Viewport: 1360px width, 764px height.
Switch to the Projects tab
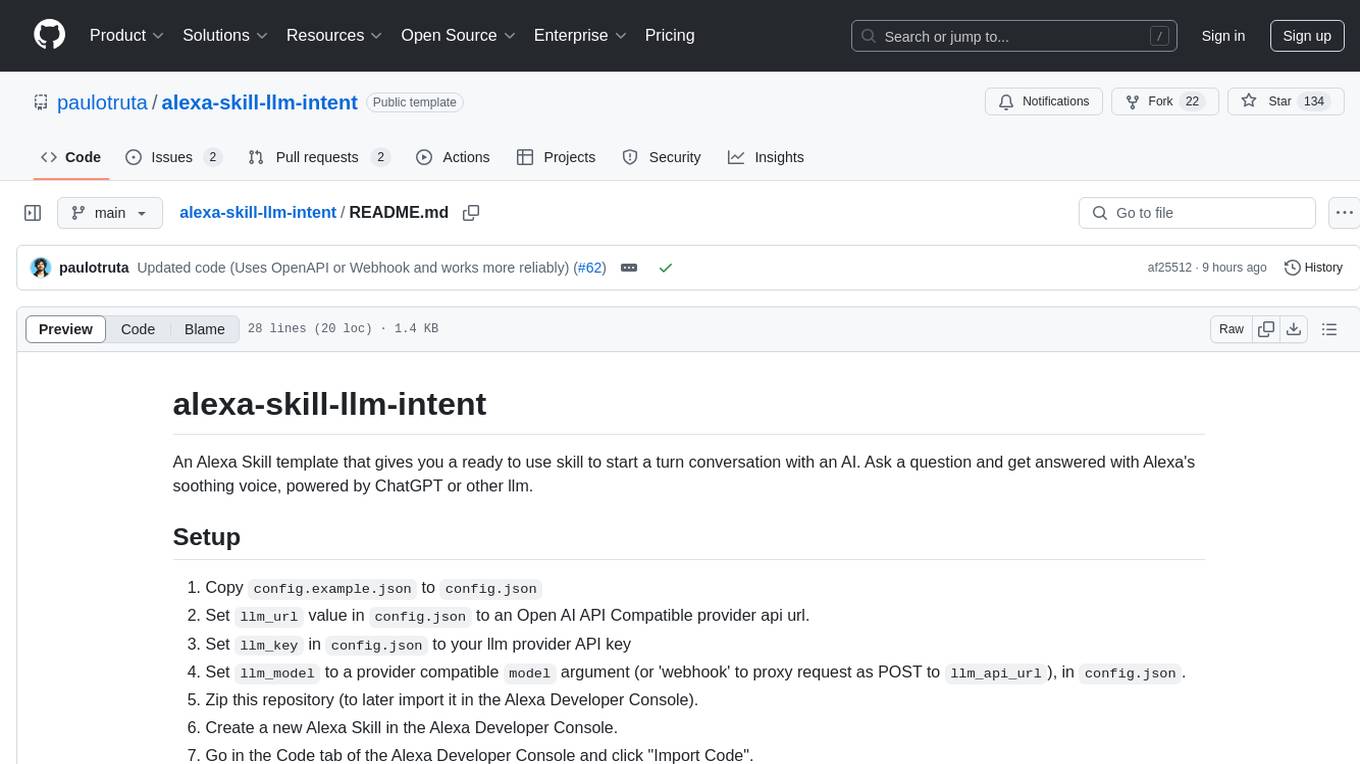point(556,157)
